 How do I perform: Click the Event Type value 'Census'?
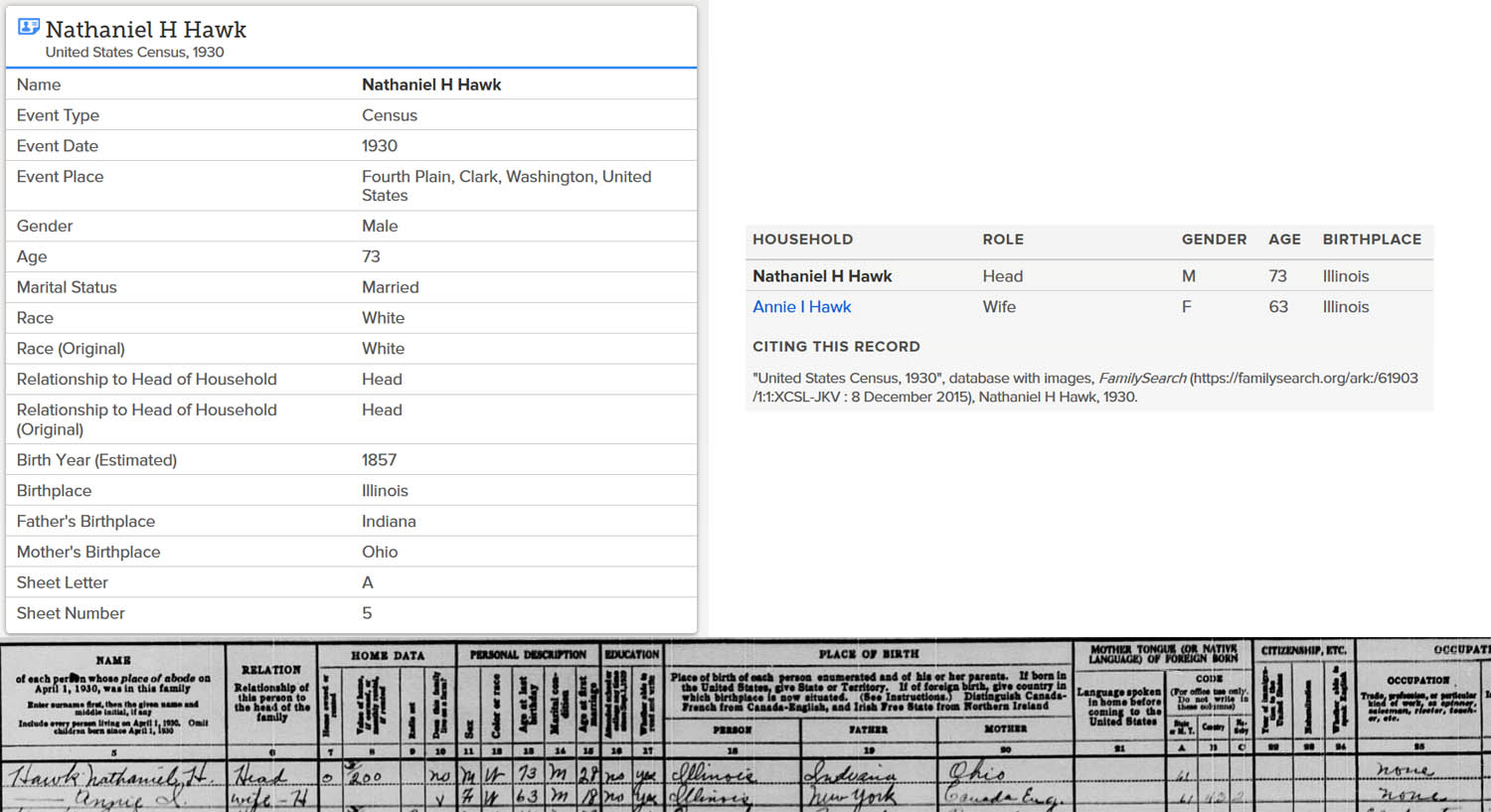[x=390, y=115]
